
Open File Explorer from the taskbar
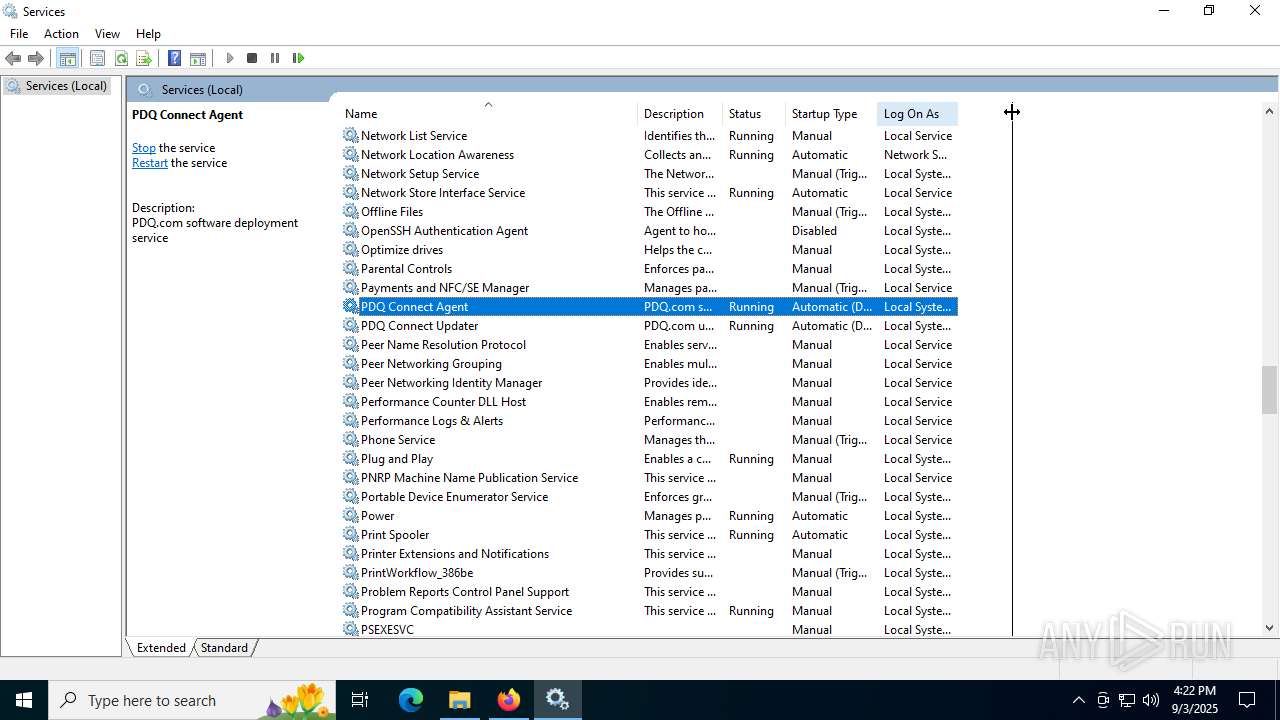[x=460, y=700]
